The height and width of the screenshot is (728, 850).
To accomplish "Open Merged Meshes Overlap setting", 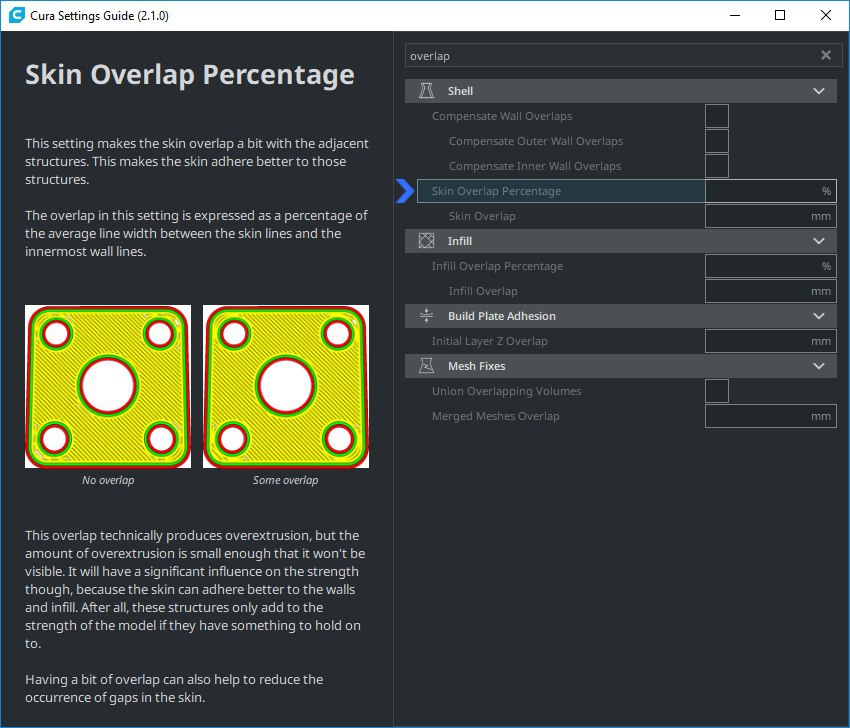I will tap(495, 416).
